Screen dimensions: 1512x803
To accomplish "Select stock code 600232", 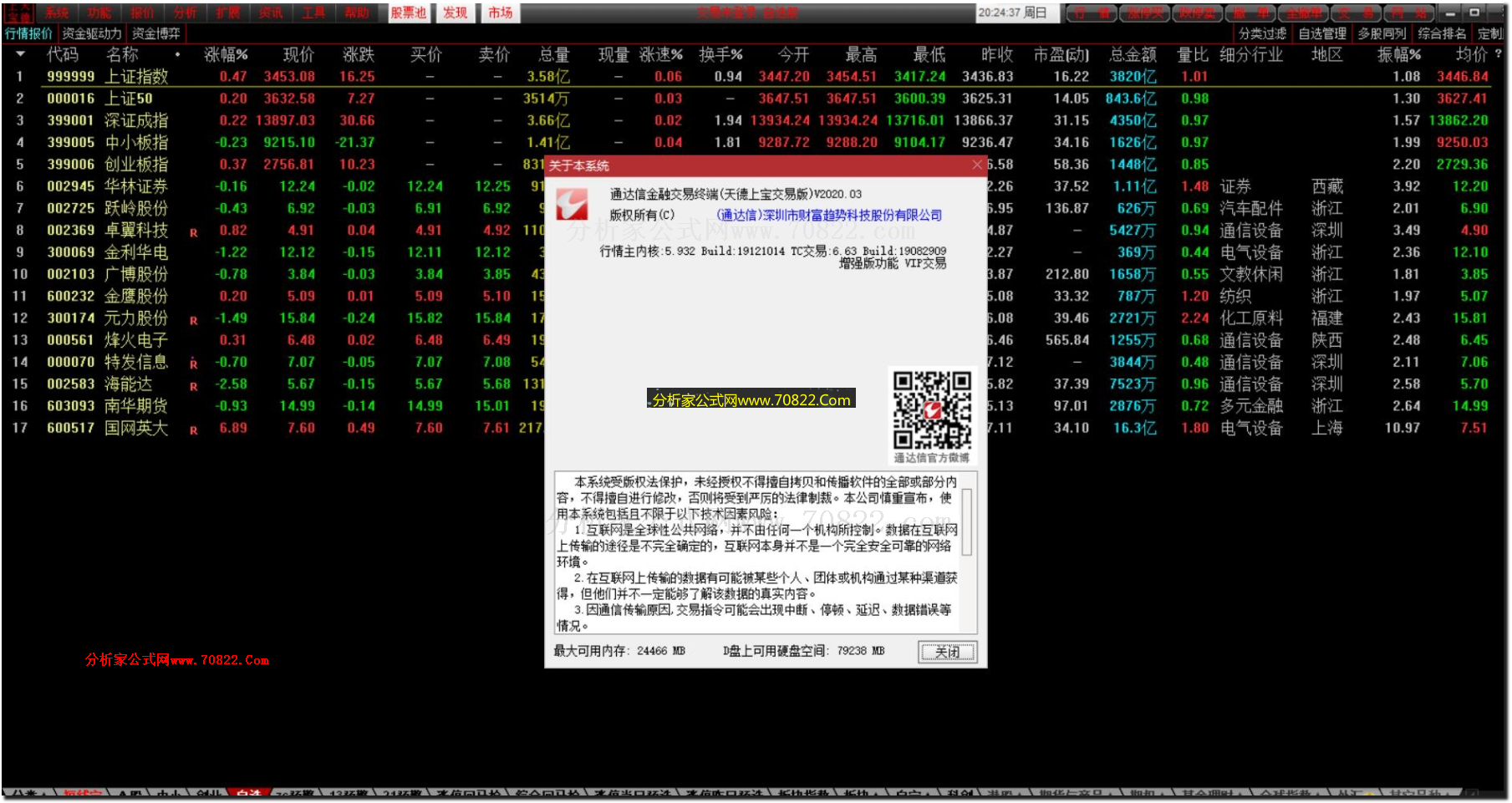I will pos(71,296).
